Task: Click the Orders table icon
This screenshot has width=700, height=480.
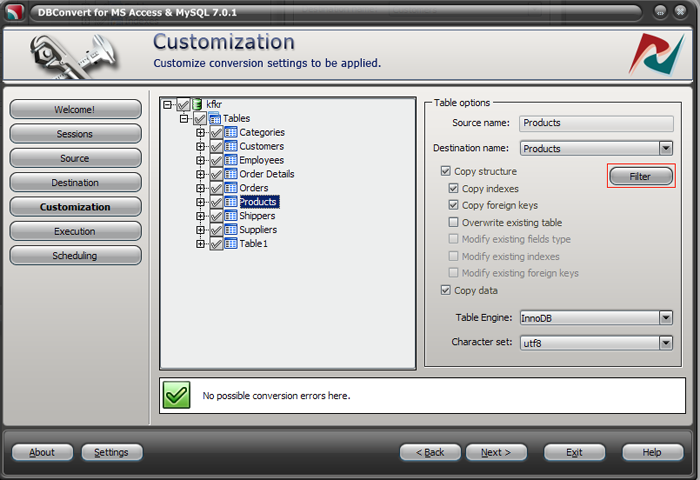Action: pos(231,188)
